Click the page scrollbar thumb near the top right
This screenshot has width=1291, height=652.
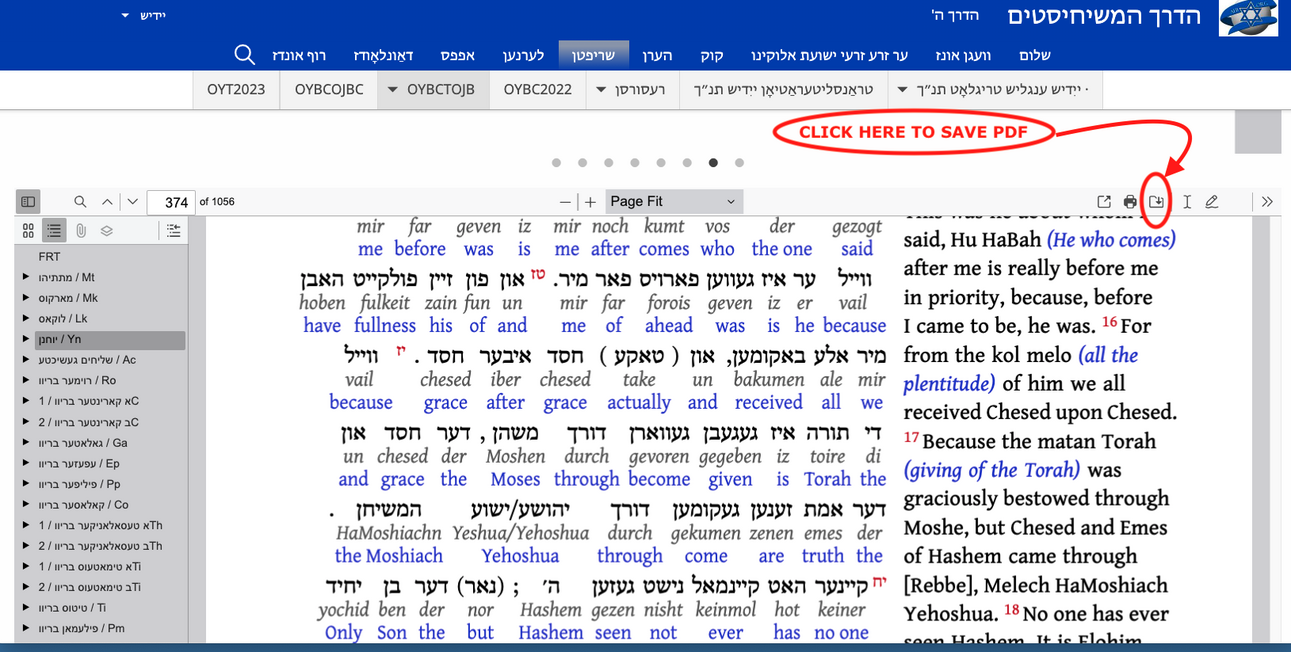(1258, 132)
